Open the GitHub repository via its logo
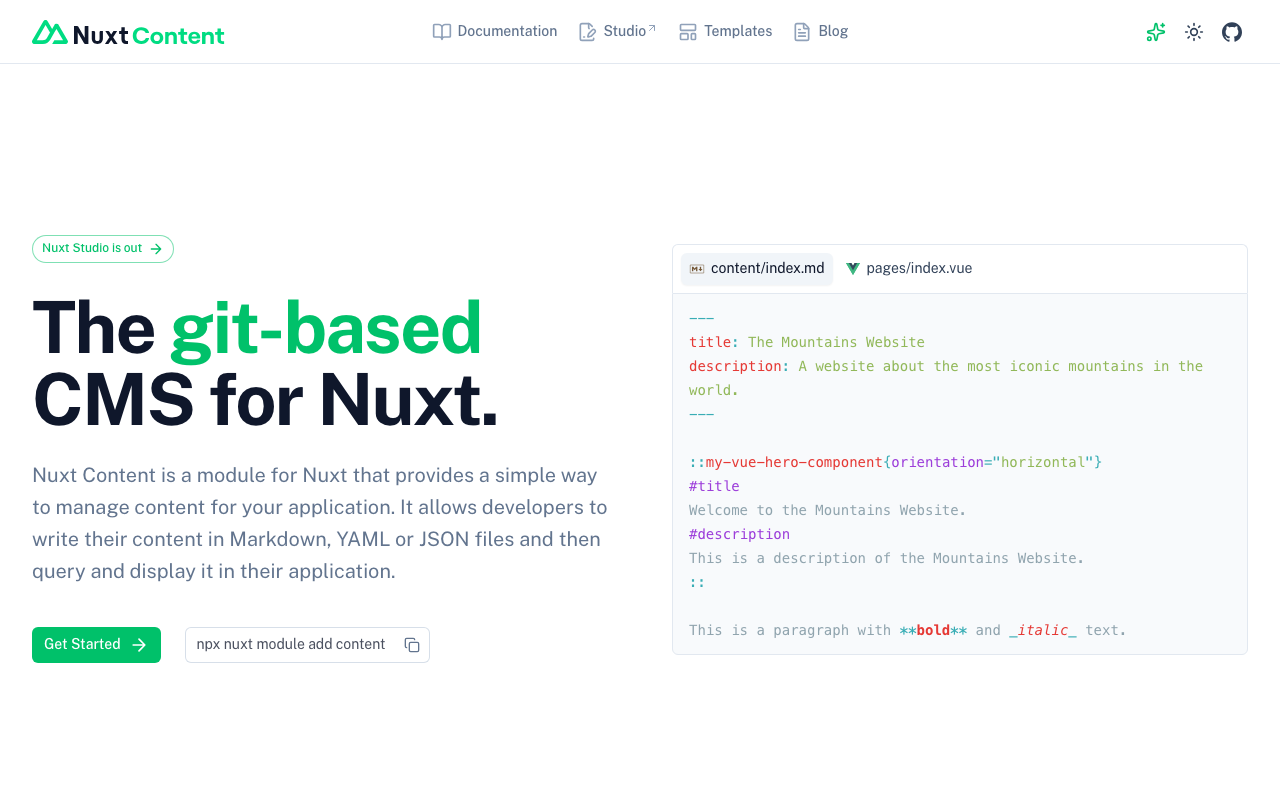The image size is (1280, 800). tap(1231, 31)
